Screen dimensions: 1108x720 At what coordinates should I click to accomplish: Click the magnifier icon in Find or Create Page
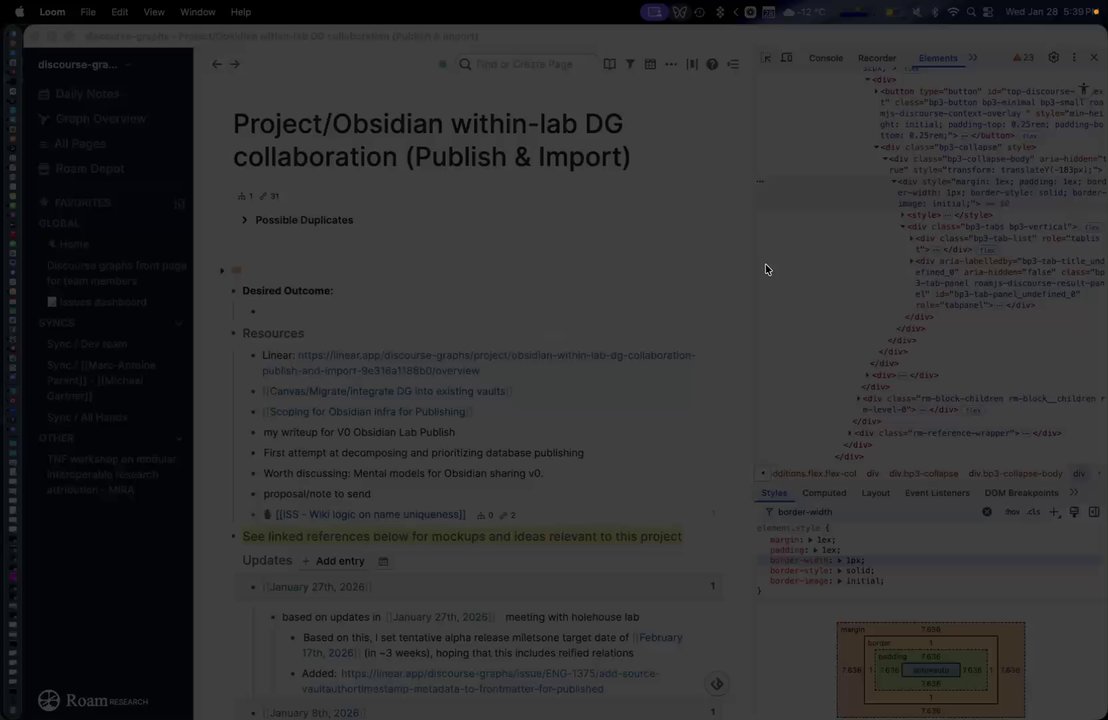tap(465, 64)
